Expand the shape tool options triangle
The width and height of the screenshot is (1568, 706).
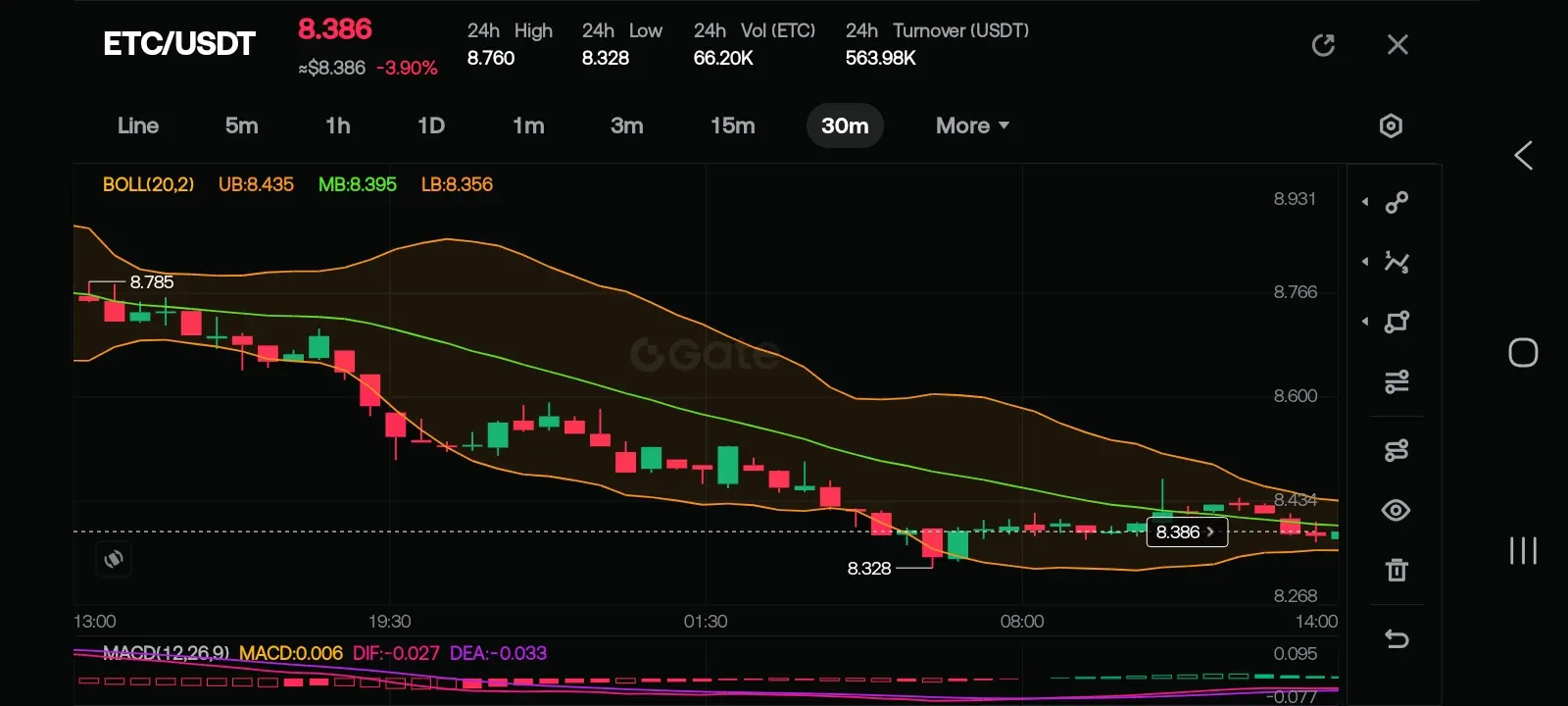(1365, 322)
